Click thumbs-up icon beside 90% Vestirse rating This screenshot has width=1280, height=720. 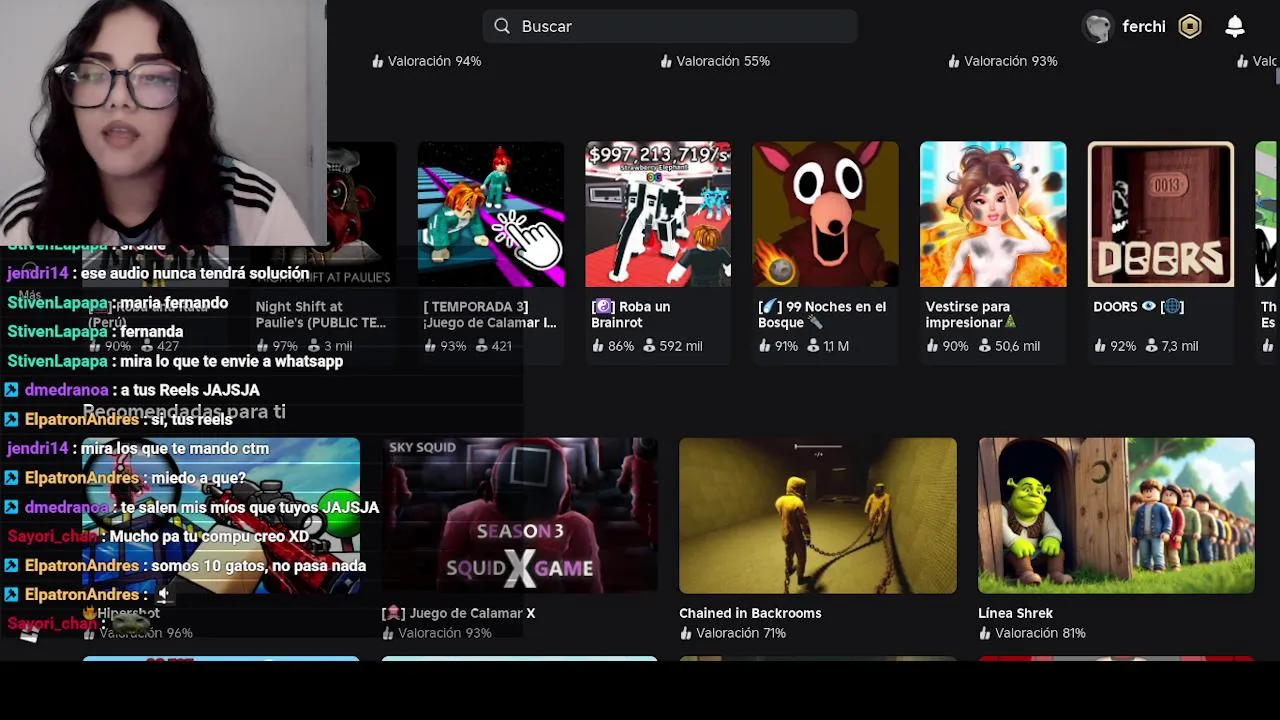[932, 346]
